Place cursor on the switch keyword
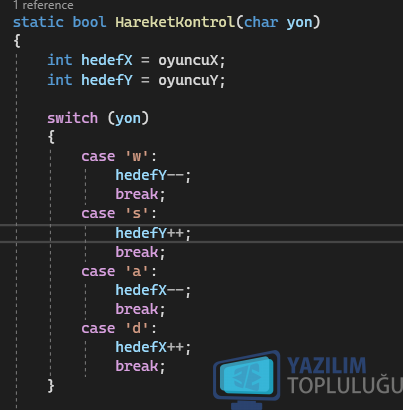Image resolution: width=403 pixels, height=410 pixels. (72, 118)
